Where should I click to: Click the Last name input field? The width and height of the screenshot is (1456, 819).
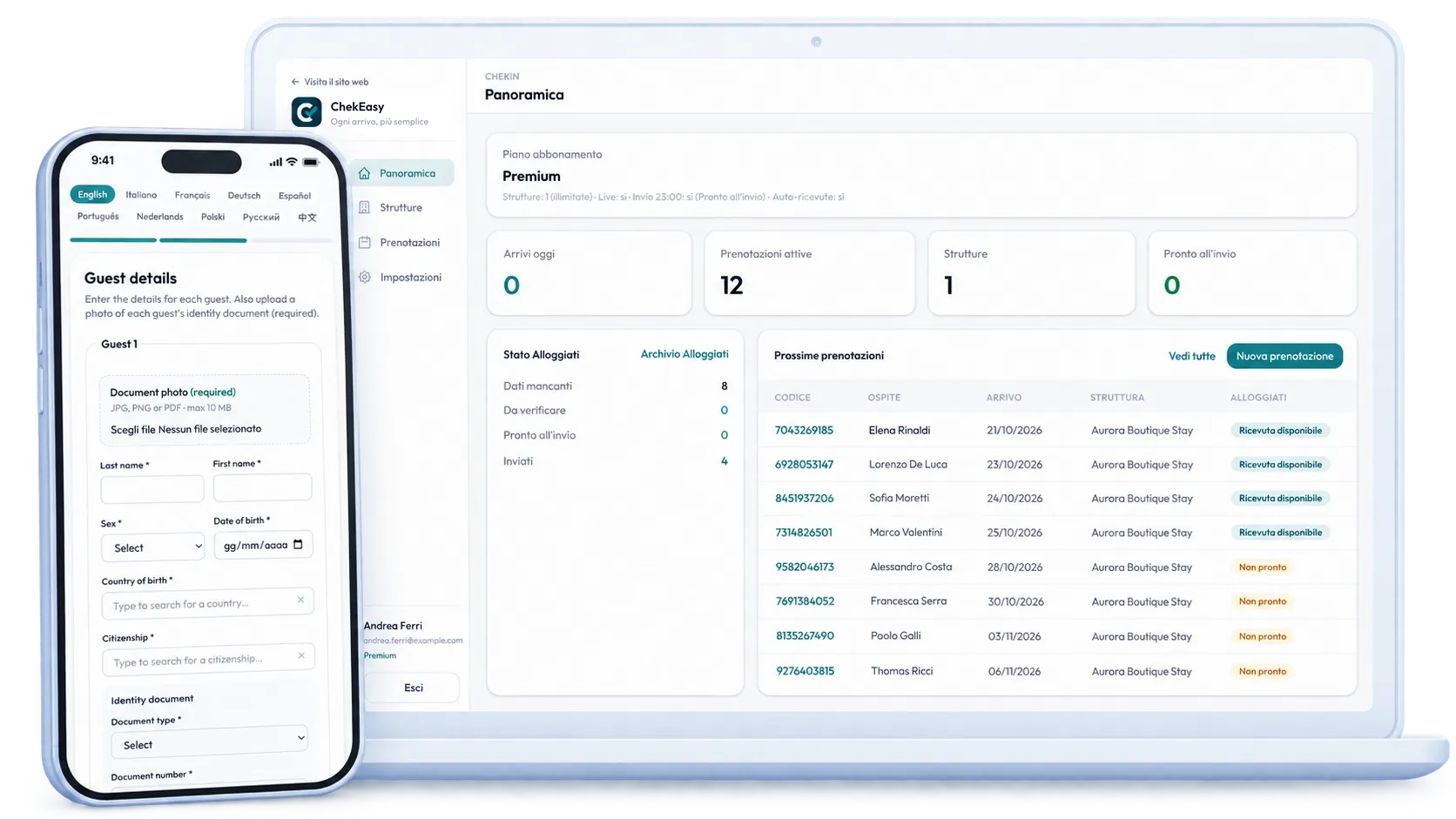pyautogui.click(x=152, y=489)
